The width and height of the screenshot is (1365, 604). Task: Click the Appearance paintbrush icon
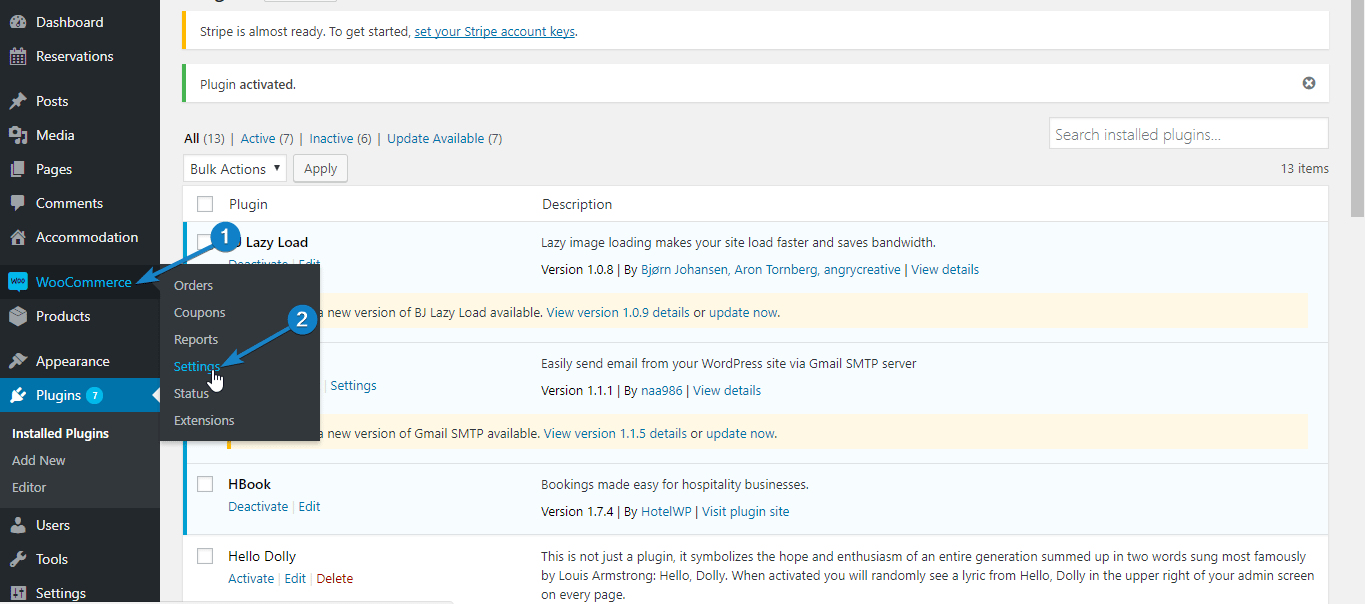click(18, 361)
